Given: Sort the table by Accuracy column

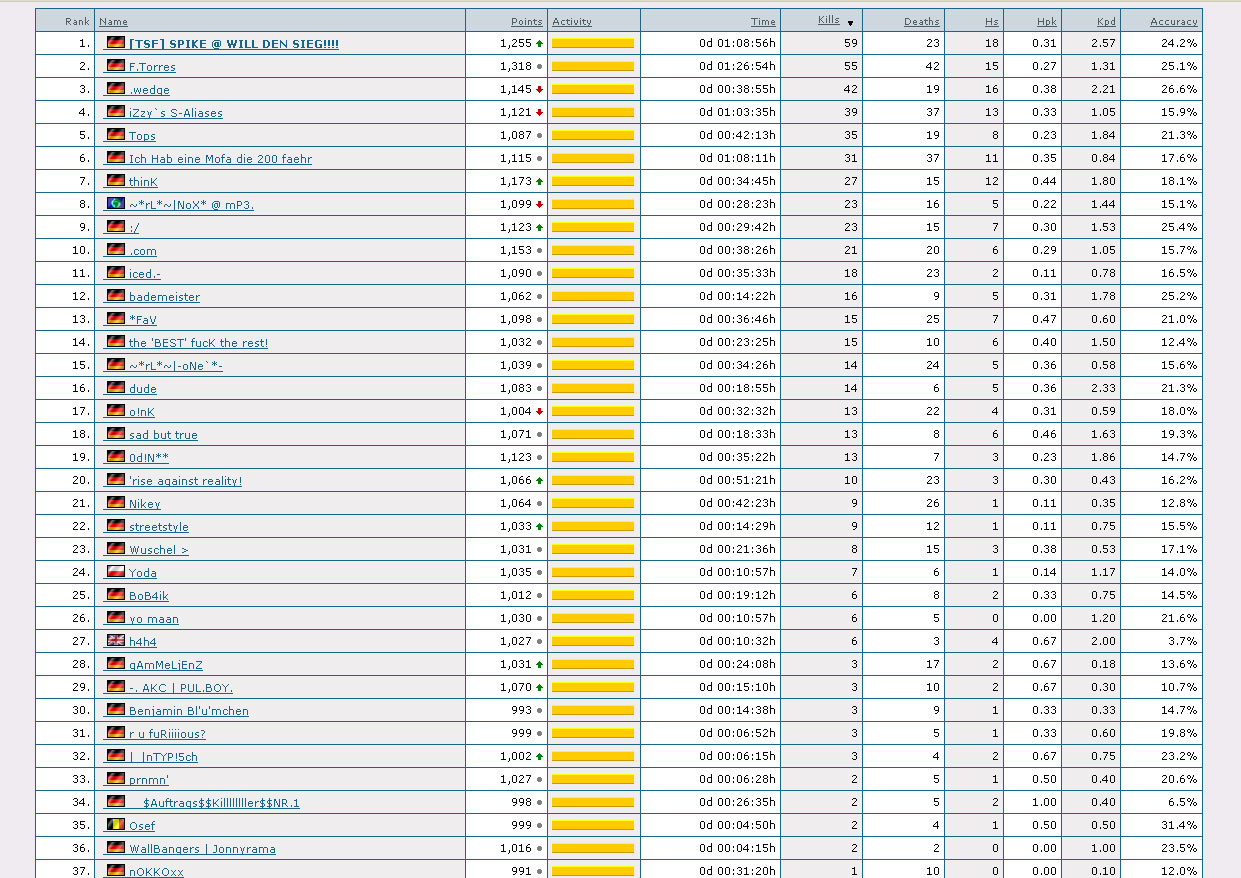Looking at the screenshot, I should pyautogui.click(x=1173, y=21).
